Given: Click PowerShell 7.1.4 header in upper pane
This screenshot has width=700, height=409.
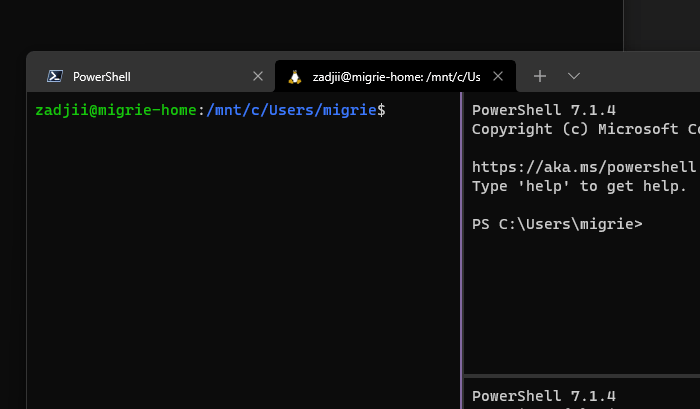Looking at the screenshot, I should (544, 110).
